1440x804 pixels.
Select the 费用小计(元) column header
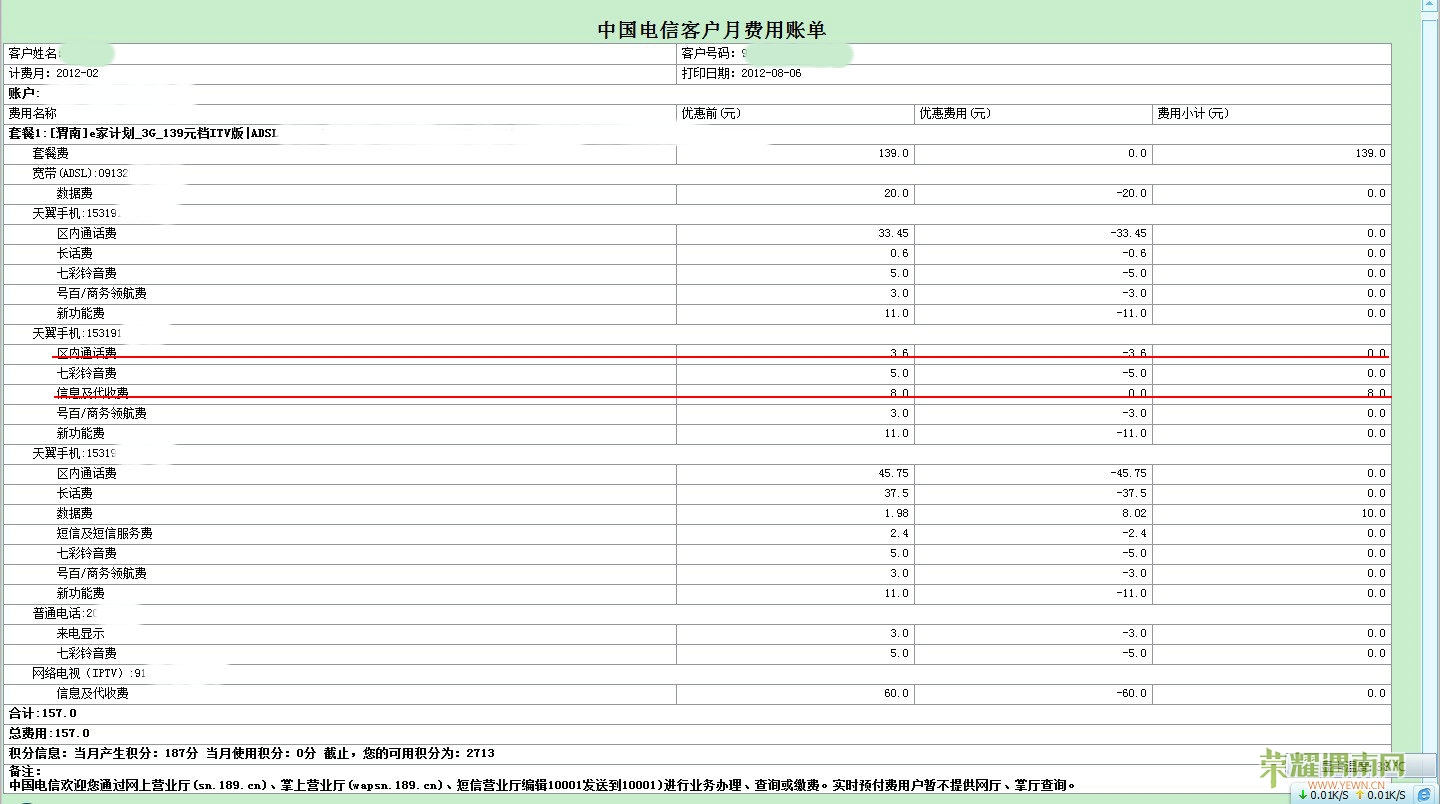pyautogui.click(x=1193, y=114)
